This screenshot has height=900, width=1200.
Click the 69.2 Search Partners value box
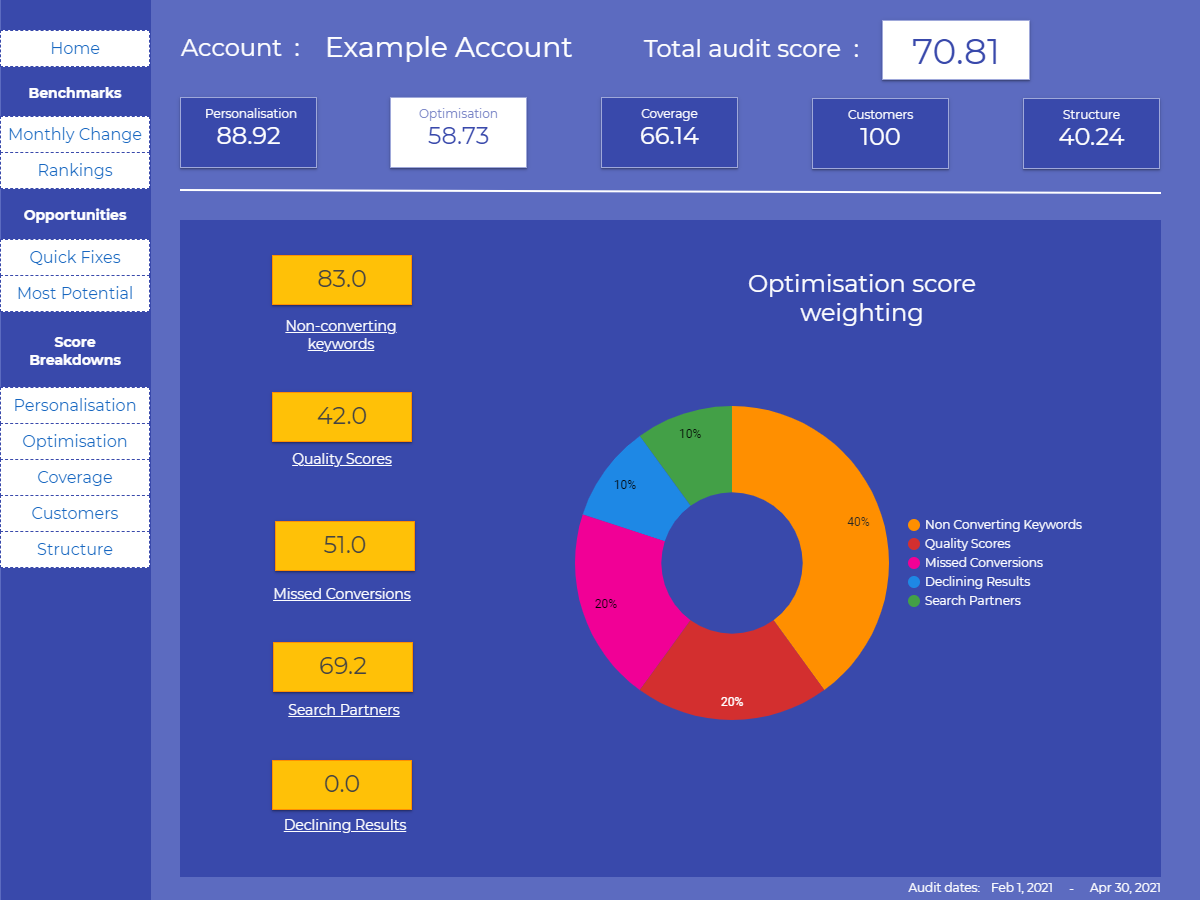point(343,666)
